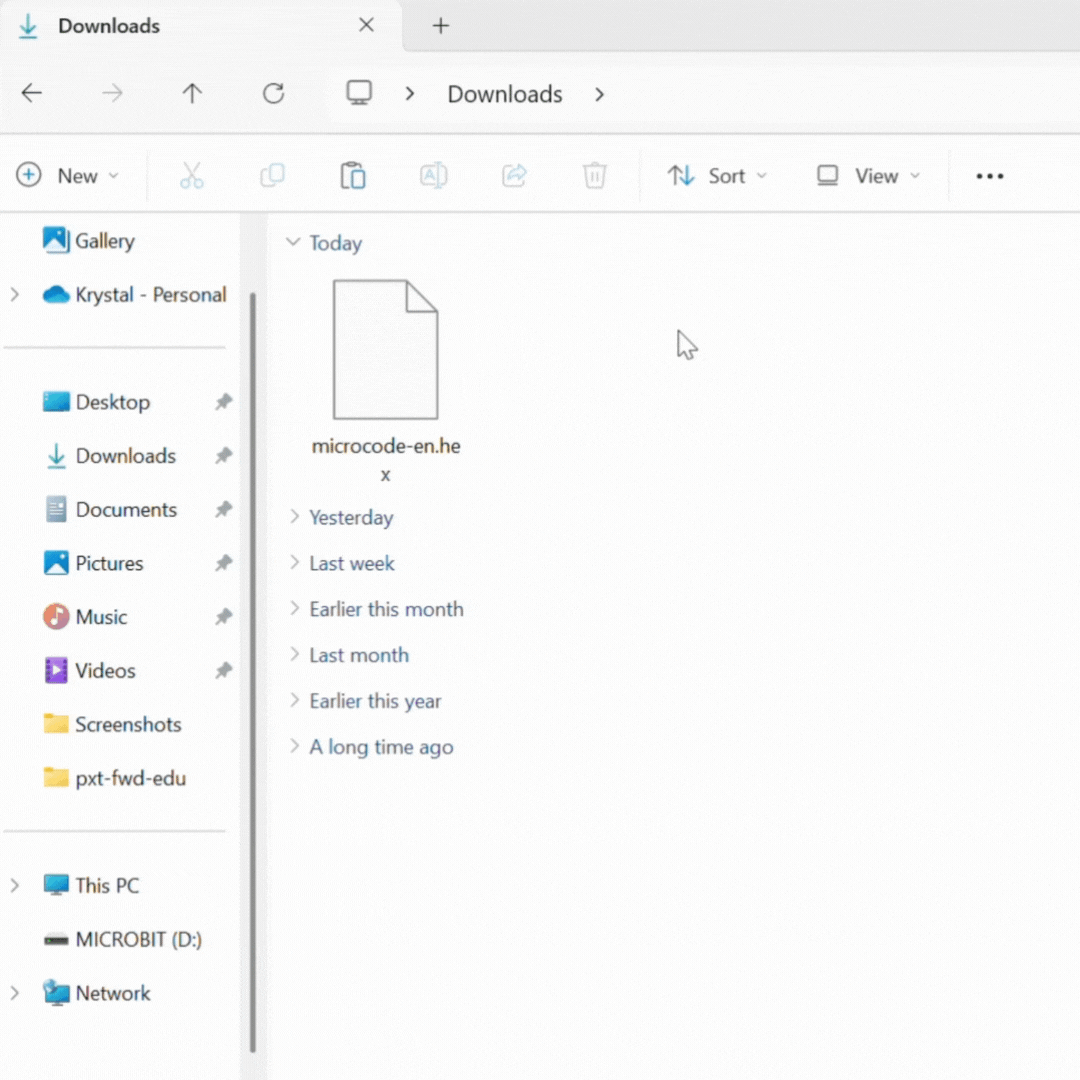Expand chevron after PC icon in address bar

[410, 94]
